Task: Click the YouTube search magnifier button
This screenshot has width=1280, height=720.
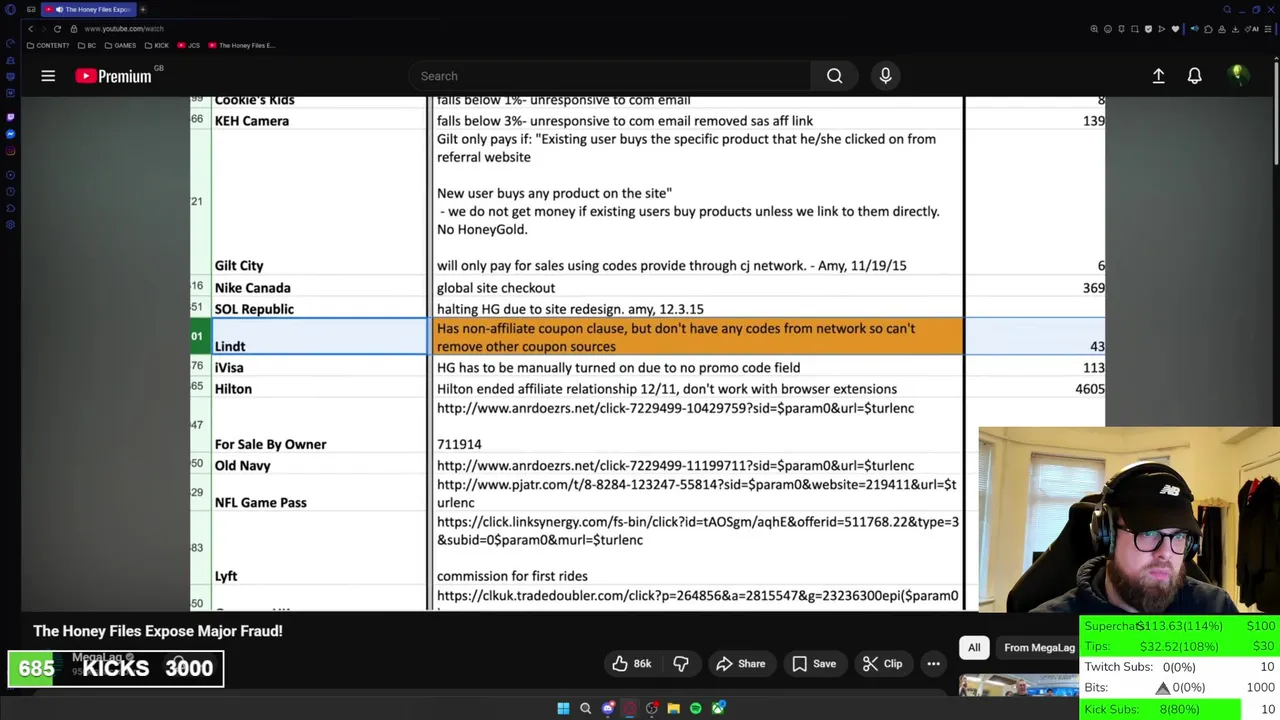Action: [x=834, y=76]
